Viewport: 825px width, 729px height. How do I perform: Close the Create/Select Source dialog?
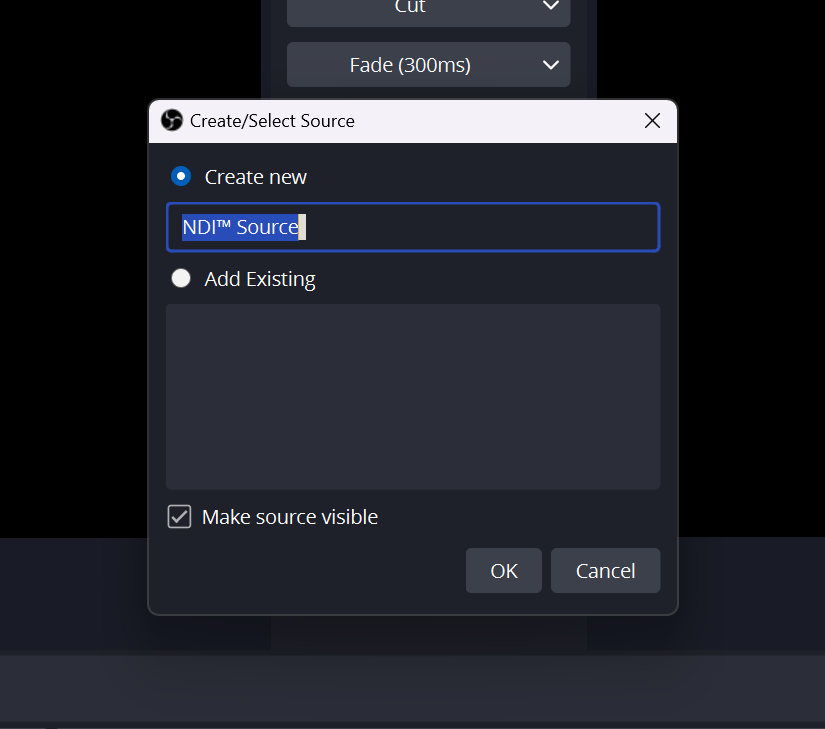(652, 121)
